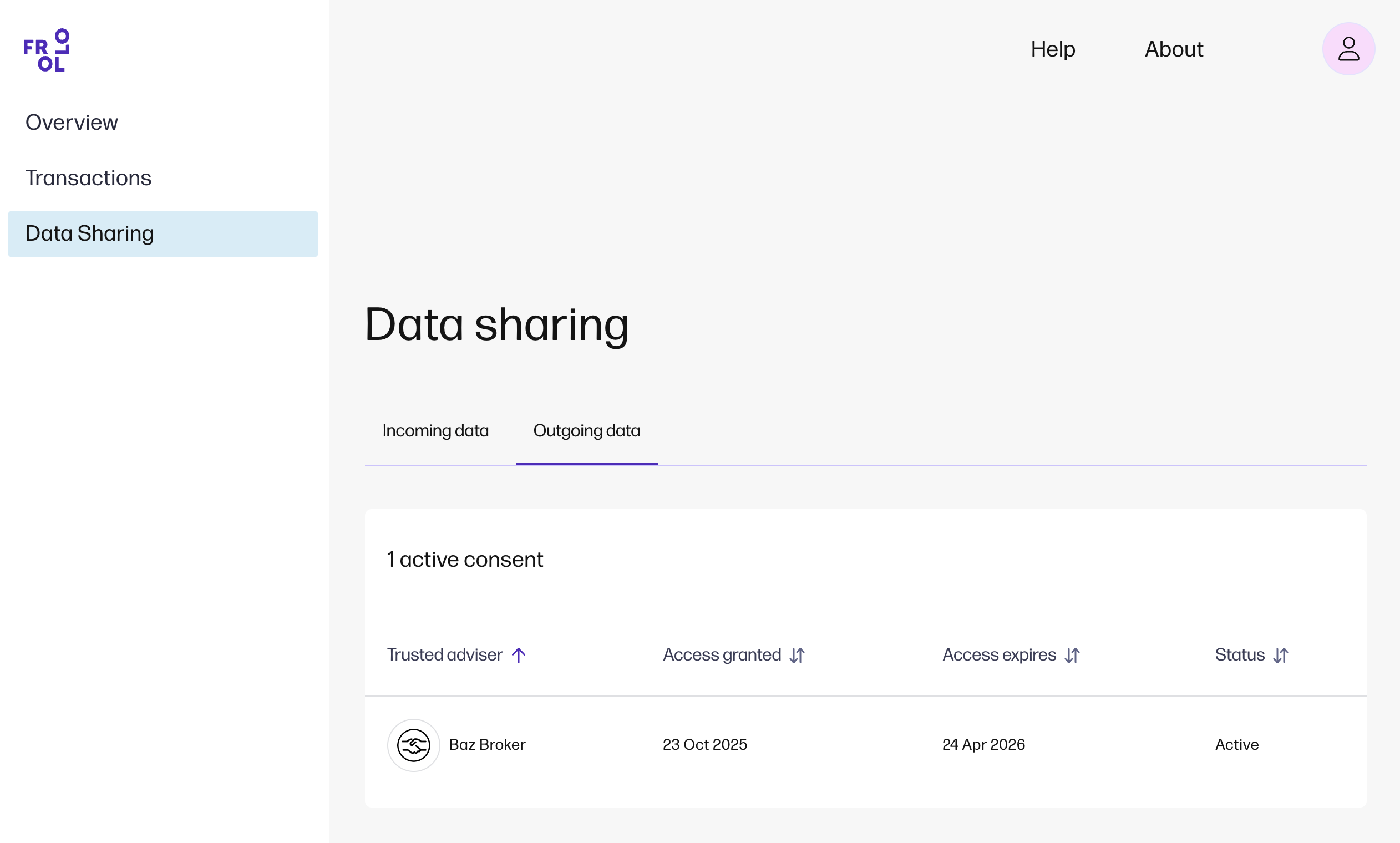The width and height of the screenshot is (1400, 843).
Task: Click Baz Broker handshake icon
Action: (413, 745)
